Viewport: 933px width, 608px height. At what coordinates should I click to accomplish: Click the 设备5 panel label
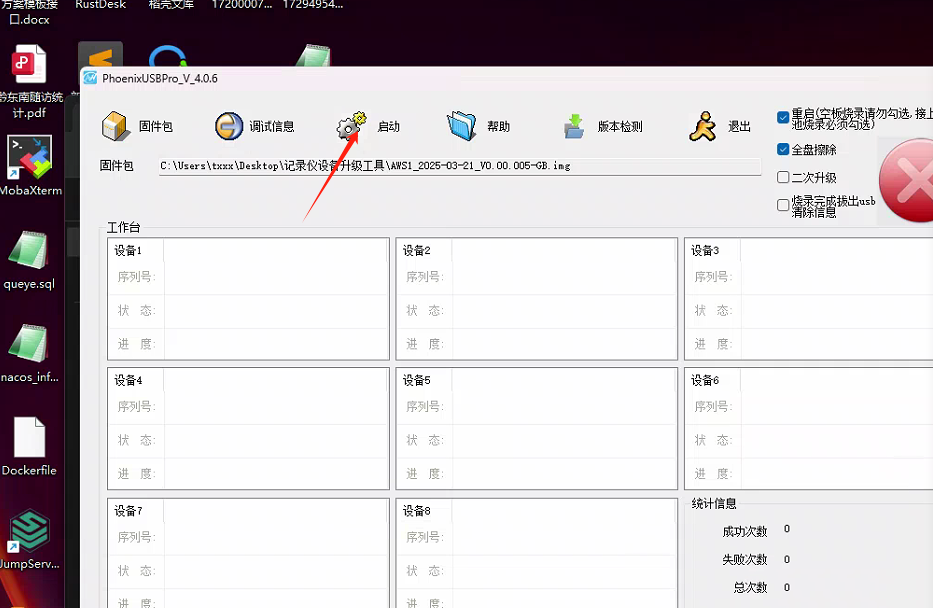coord(417,380)
